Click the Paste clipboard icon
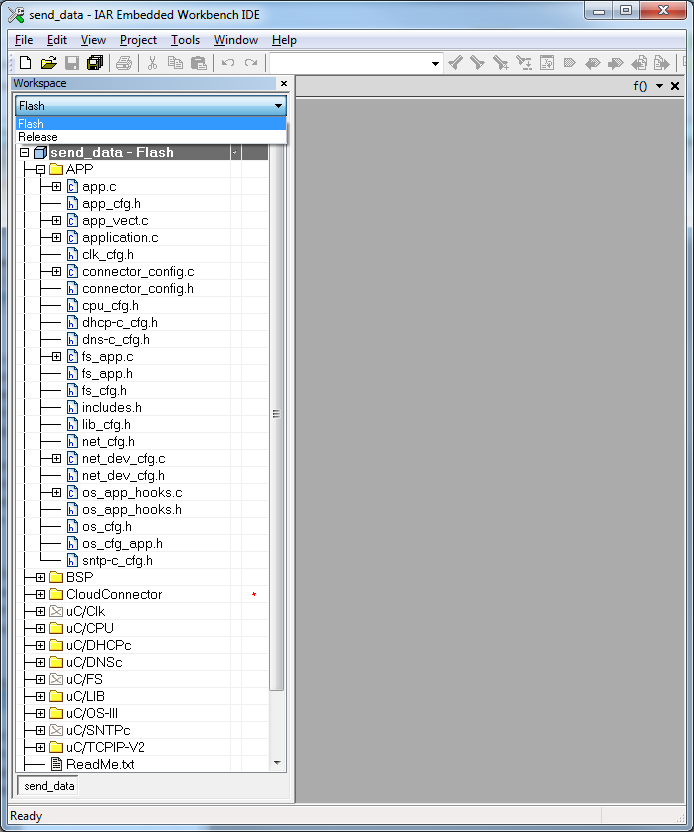This screenshot has width=694, height=832. pos(198,63)
